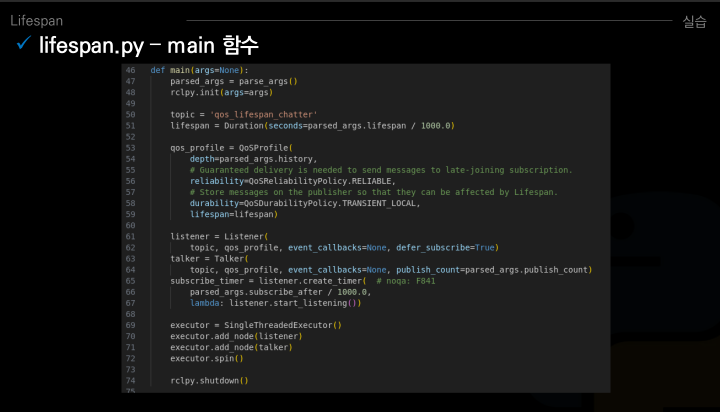Click the blue checkmark beside the slide title
The image size is (720, 412).
click(24, 43)
